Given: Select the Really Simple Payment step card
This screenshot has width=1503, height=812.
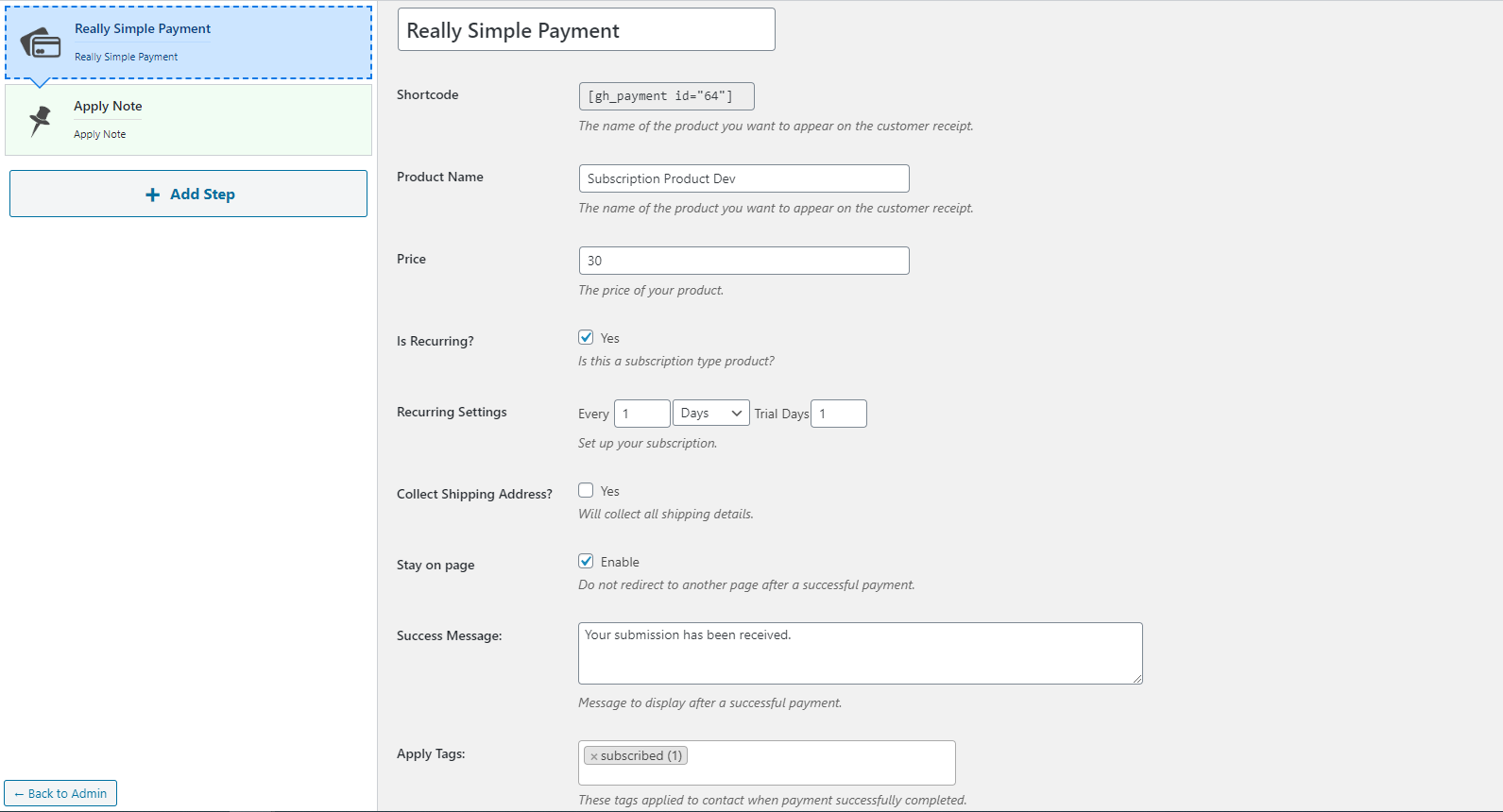Looking at the screenshot, I should 188,42.
